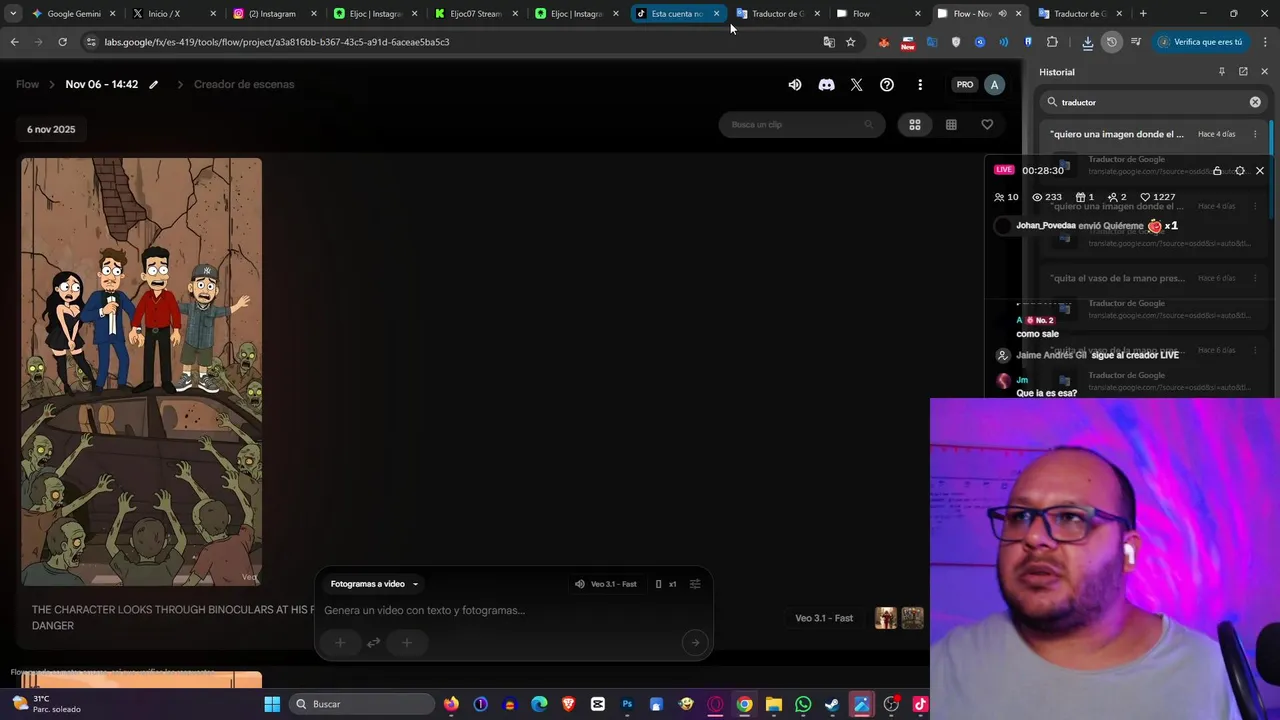Focus the Busca un clip search field
Image resolution: width=1280 pixels, height=720 pixels.
point(800,125)
